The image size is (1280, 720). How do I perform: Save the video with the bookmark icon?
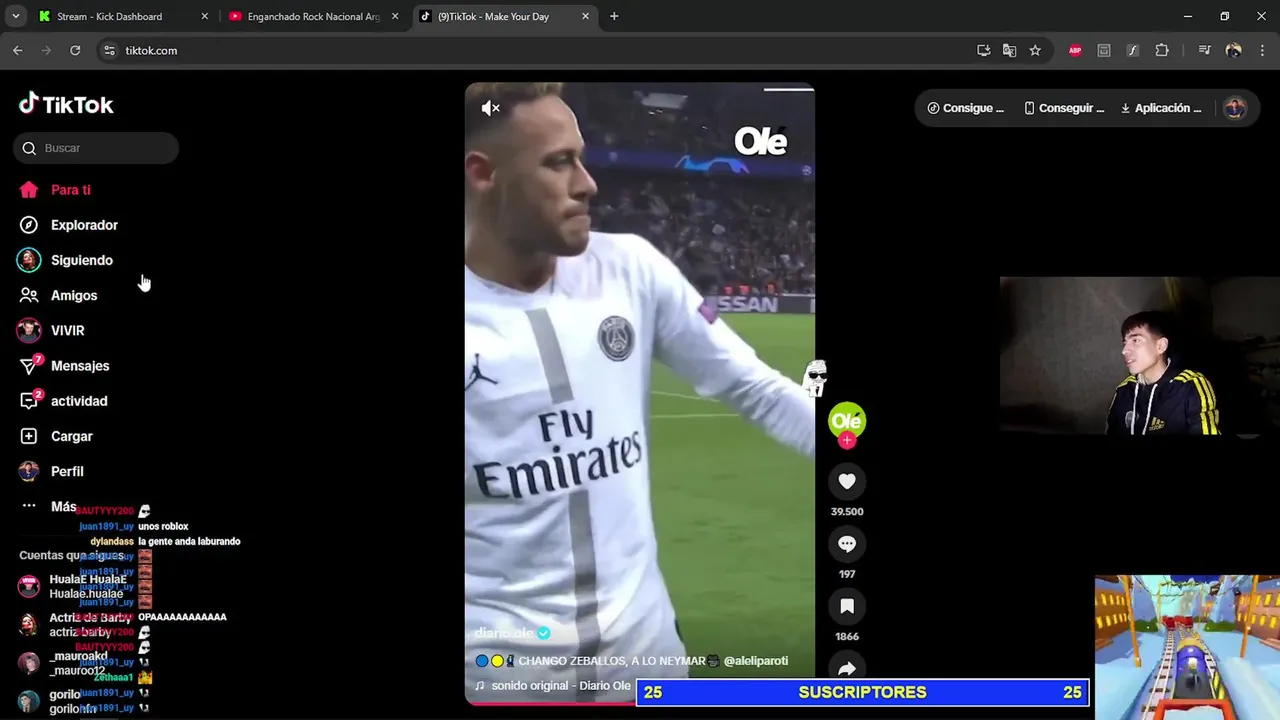[x=847, y=606]
